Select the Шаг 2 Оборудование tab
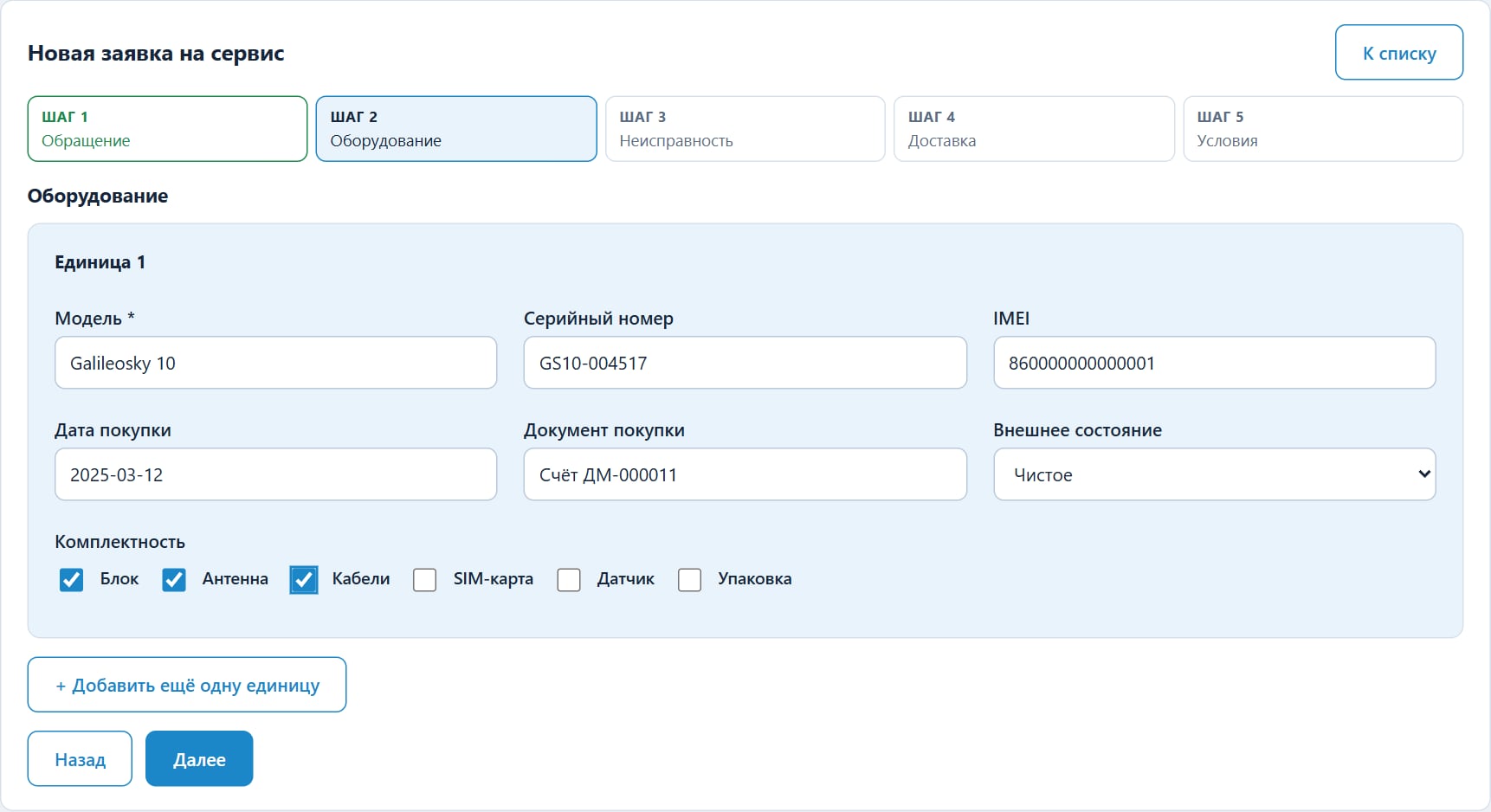Screen dimensions: 1491x812 456,129
